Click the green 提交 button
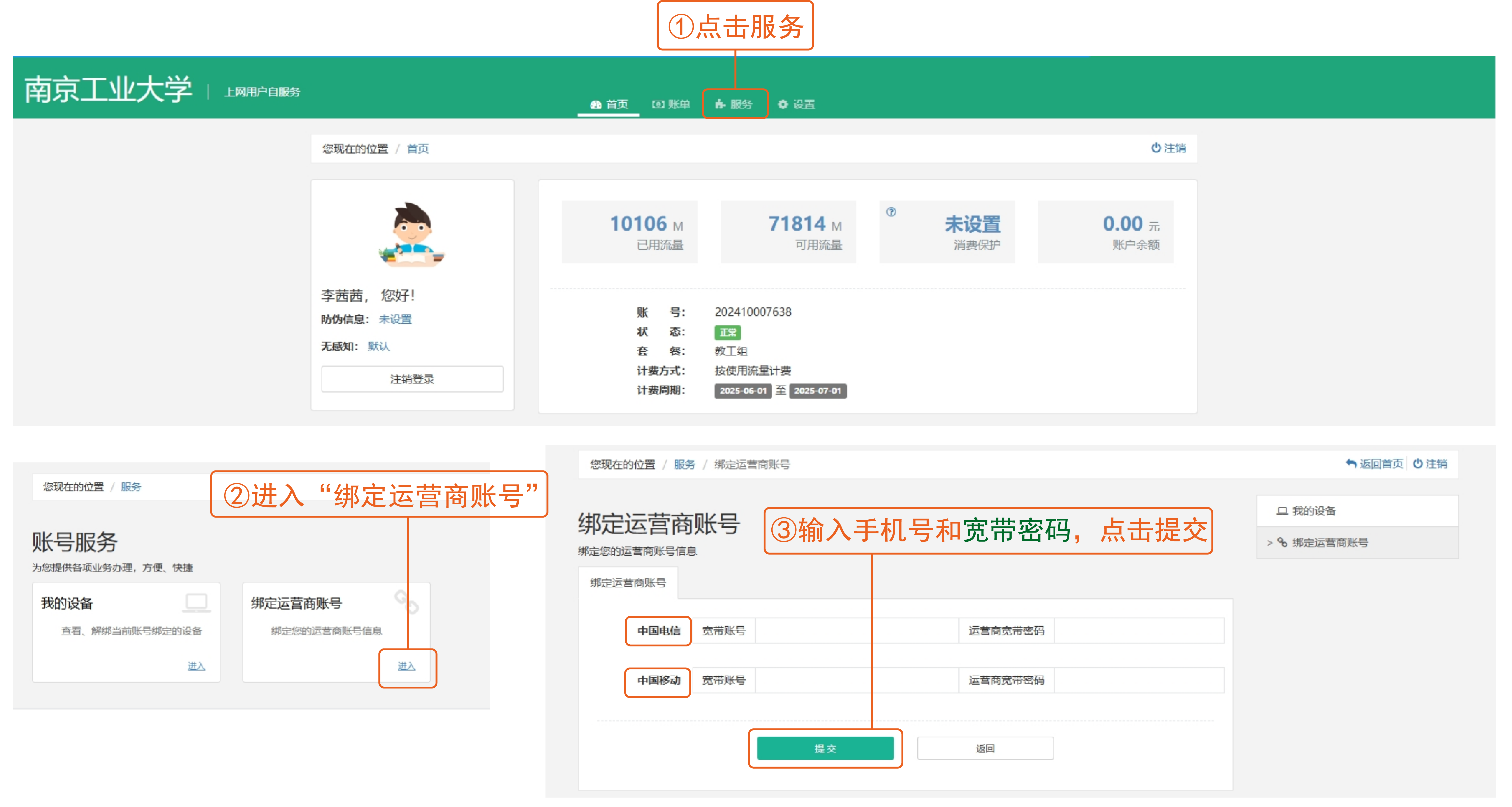The height and width of the screenshot is (807, 1512). click(825, 748)
